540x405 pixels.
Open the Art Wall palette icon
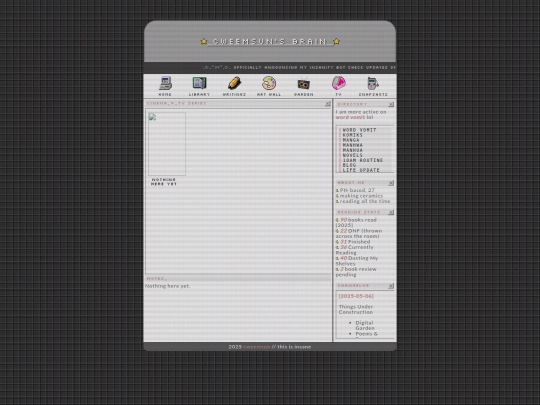coord(269,83)
